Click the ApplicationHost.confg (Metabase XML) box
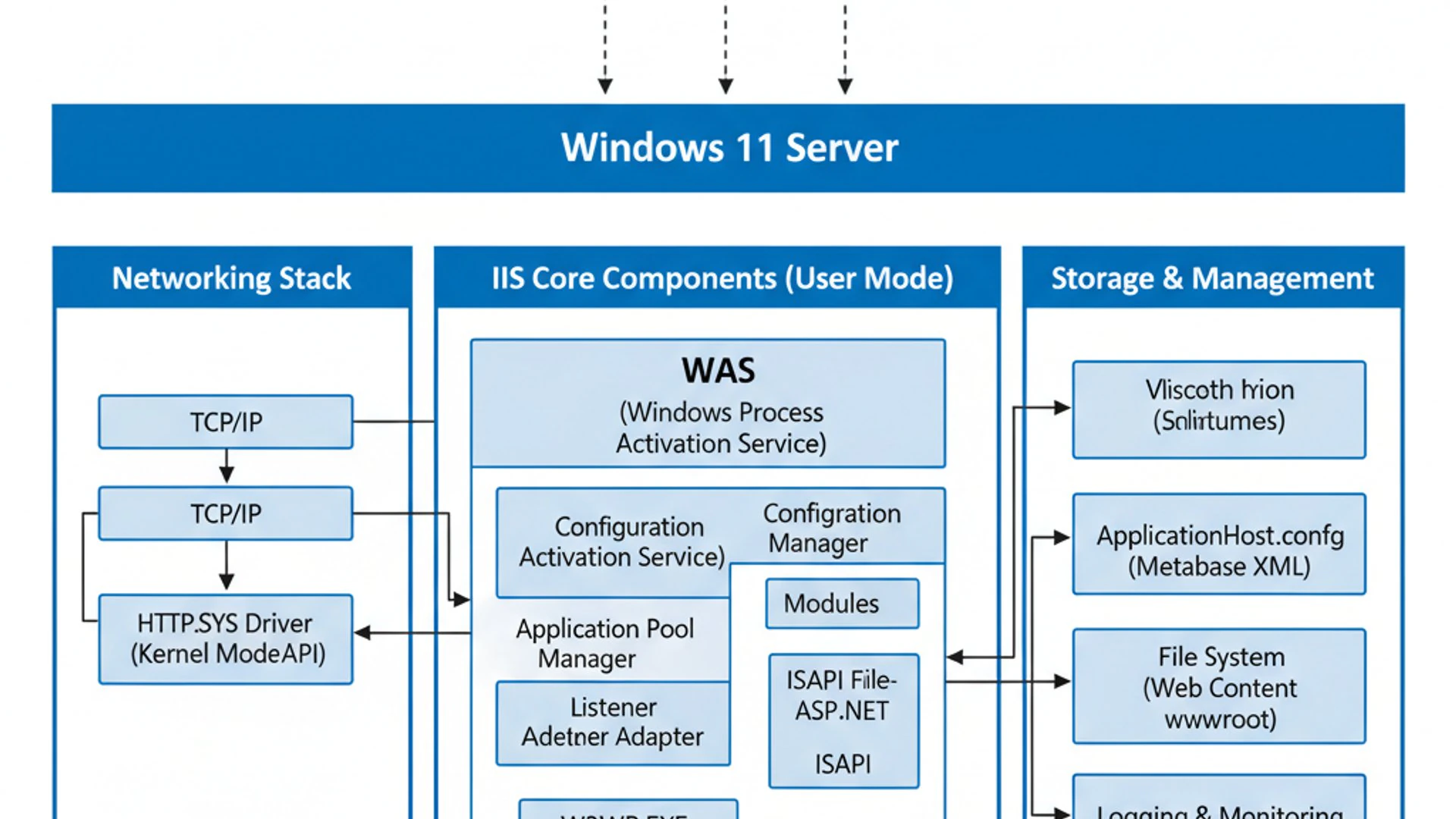The height and width of the screenshot is (819, 1456). pos(1219,544)
